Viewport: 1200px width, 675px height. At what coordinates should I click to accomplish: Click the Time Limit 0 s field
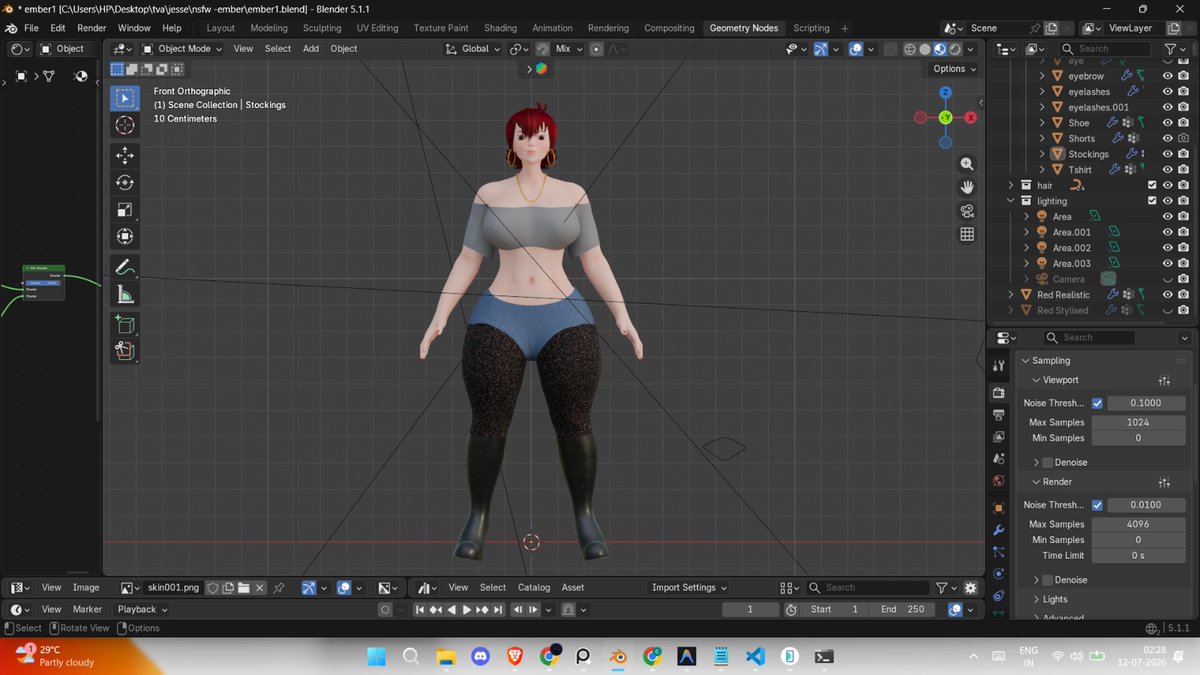(x=1138, y=555)
